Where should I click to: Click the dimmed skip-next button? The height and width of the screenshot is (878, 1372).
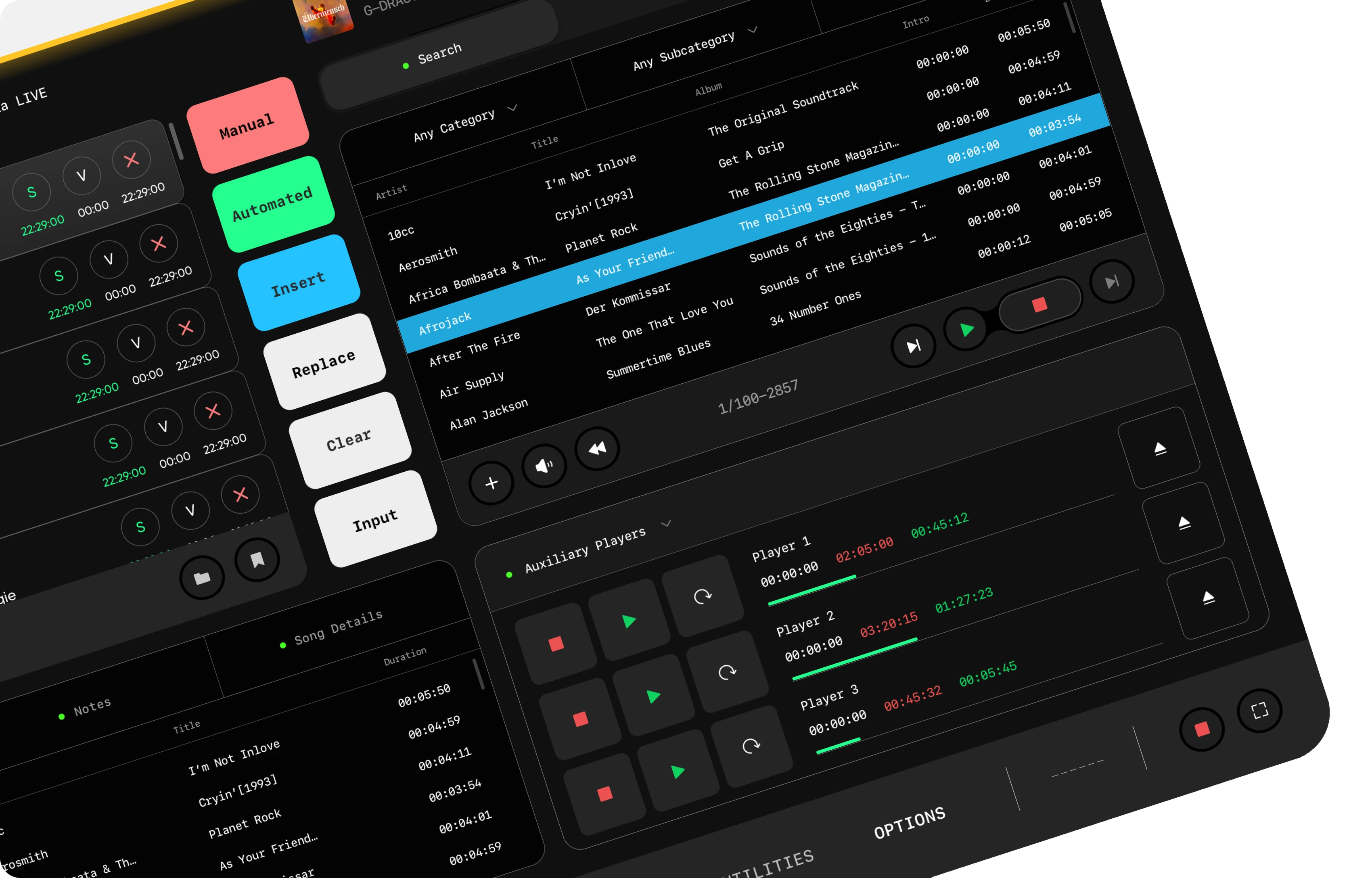[1111, 282]
